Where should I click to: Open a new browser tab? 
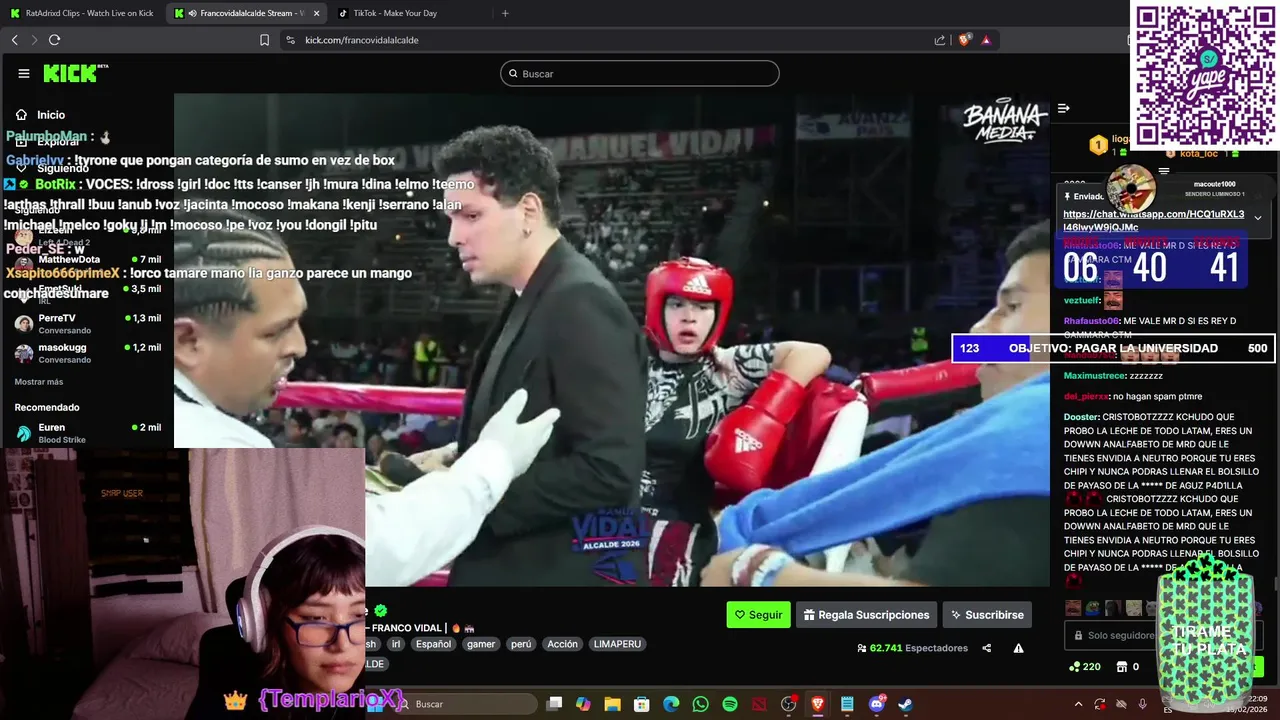505,13
